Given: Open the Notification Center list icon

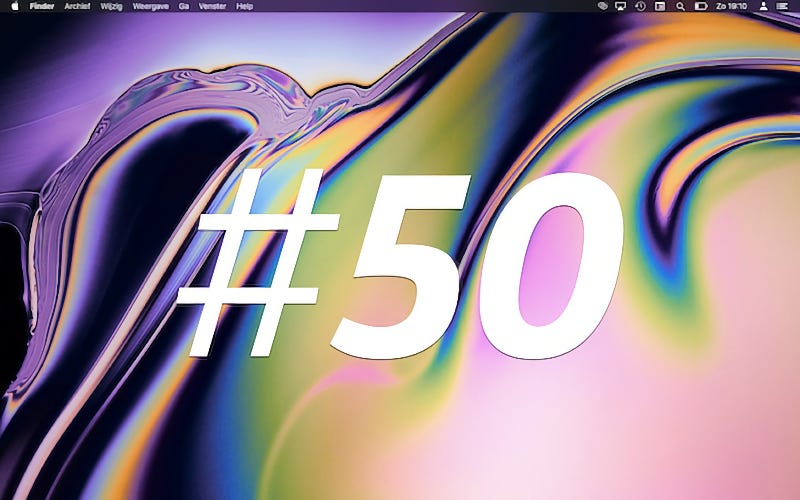Looking at the screenshot, I should (x=782, y=6).
